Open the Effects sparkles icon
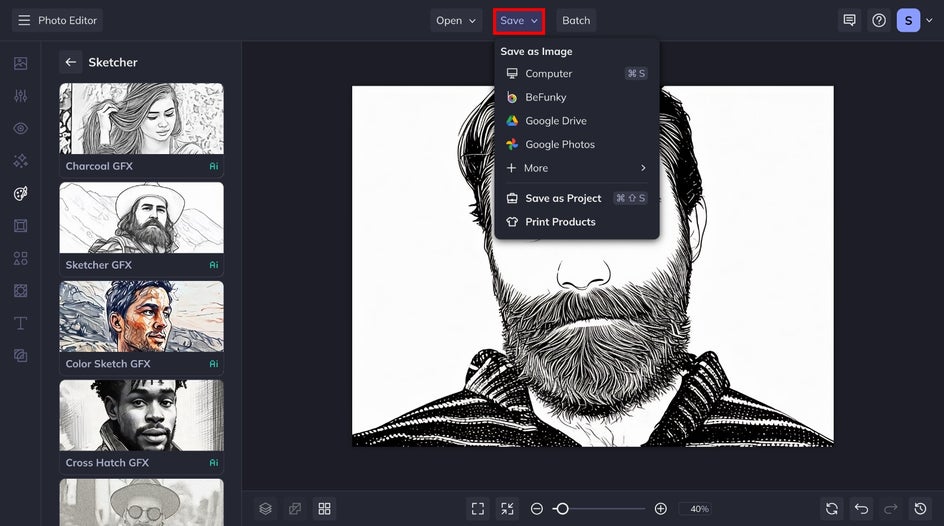 (x=20, y=161)
